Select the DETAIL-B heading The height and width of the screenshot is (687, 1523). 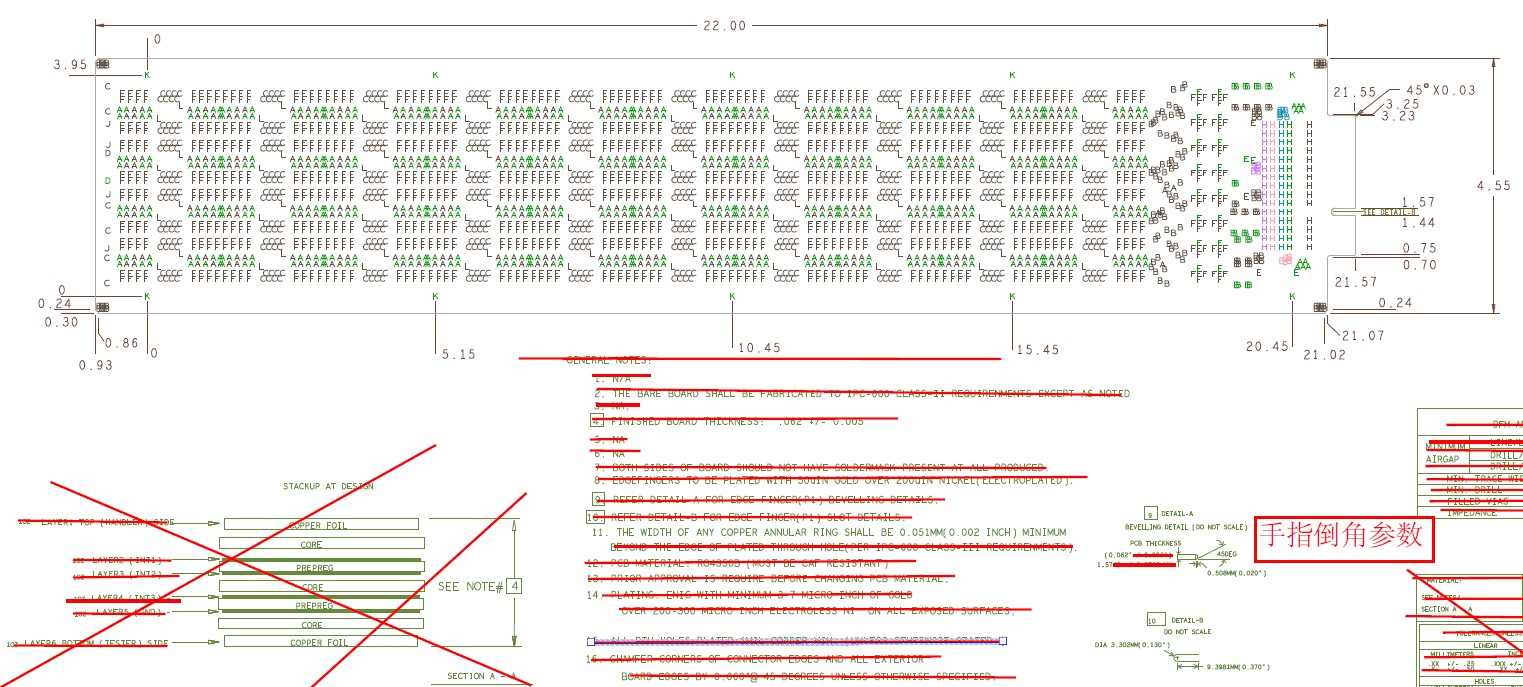pyautogui.click(x=1187, y=621)
